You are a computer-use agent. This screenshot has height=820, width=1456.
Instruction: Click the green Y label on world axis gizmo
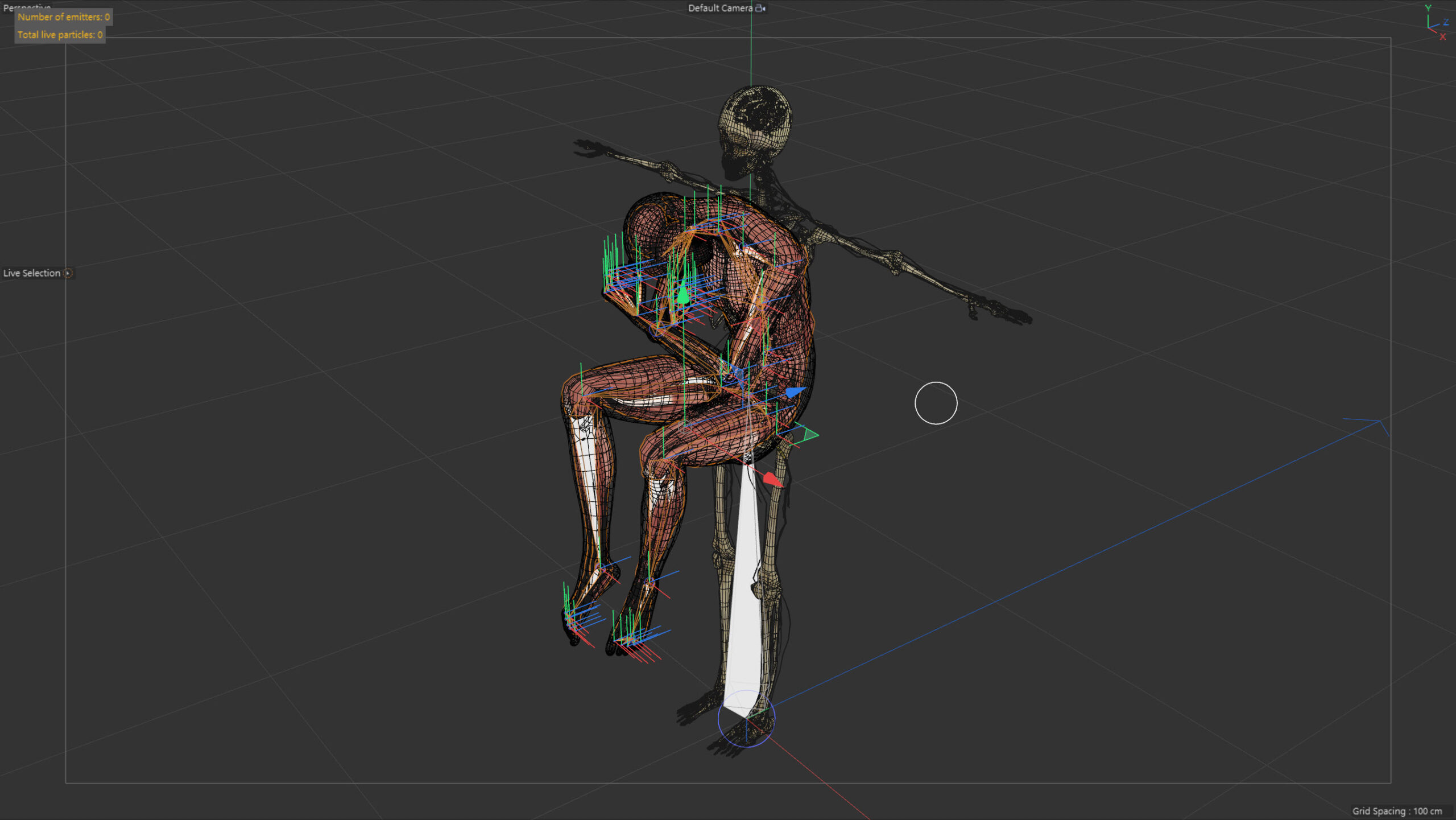click(x=1428, y=8)
